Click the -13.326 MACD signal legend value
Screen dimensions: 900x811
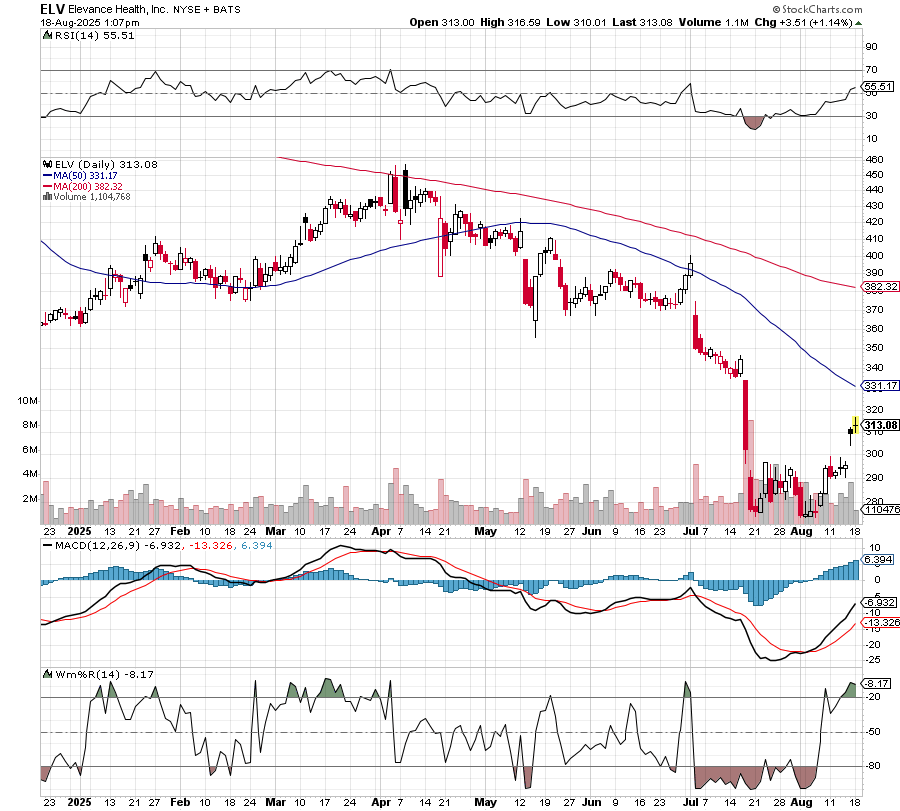211,545
